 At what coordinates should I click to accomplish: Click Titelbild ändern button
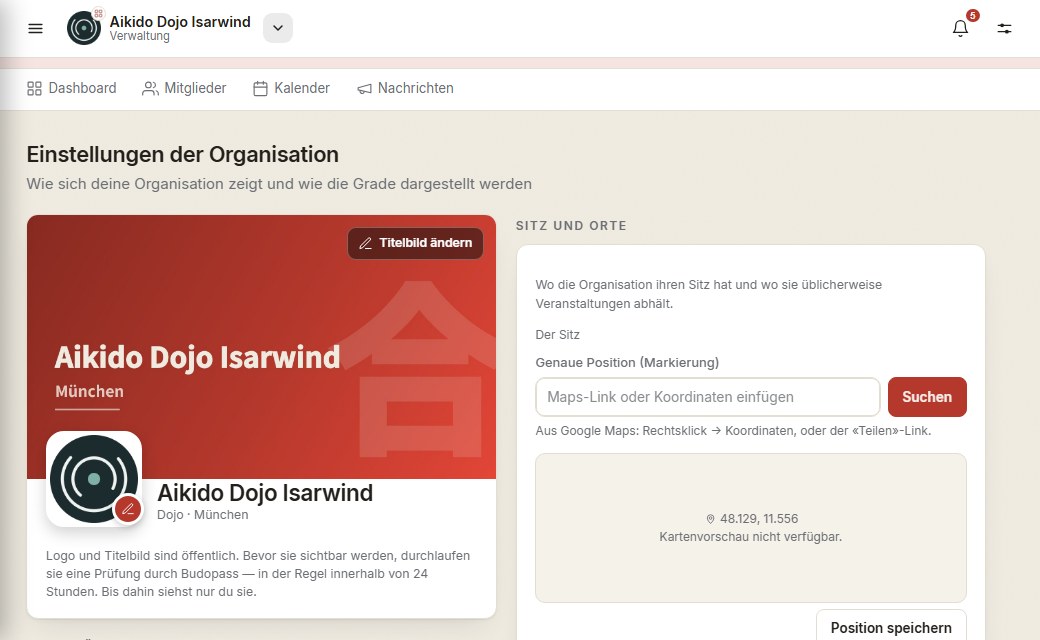[415, 243]
